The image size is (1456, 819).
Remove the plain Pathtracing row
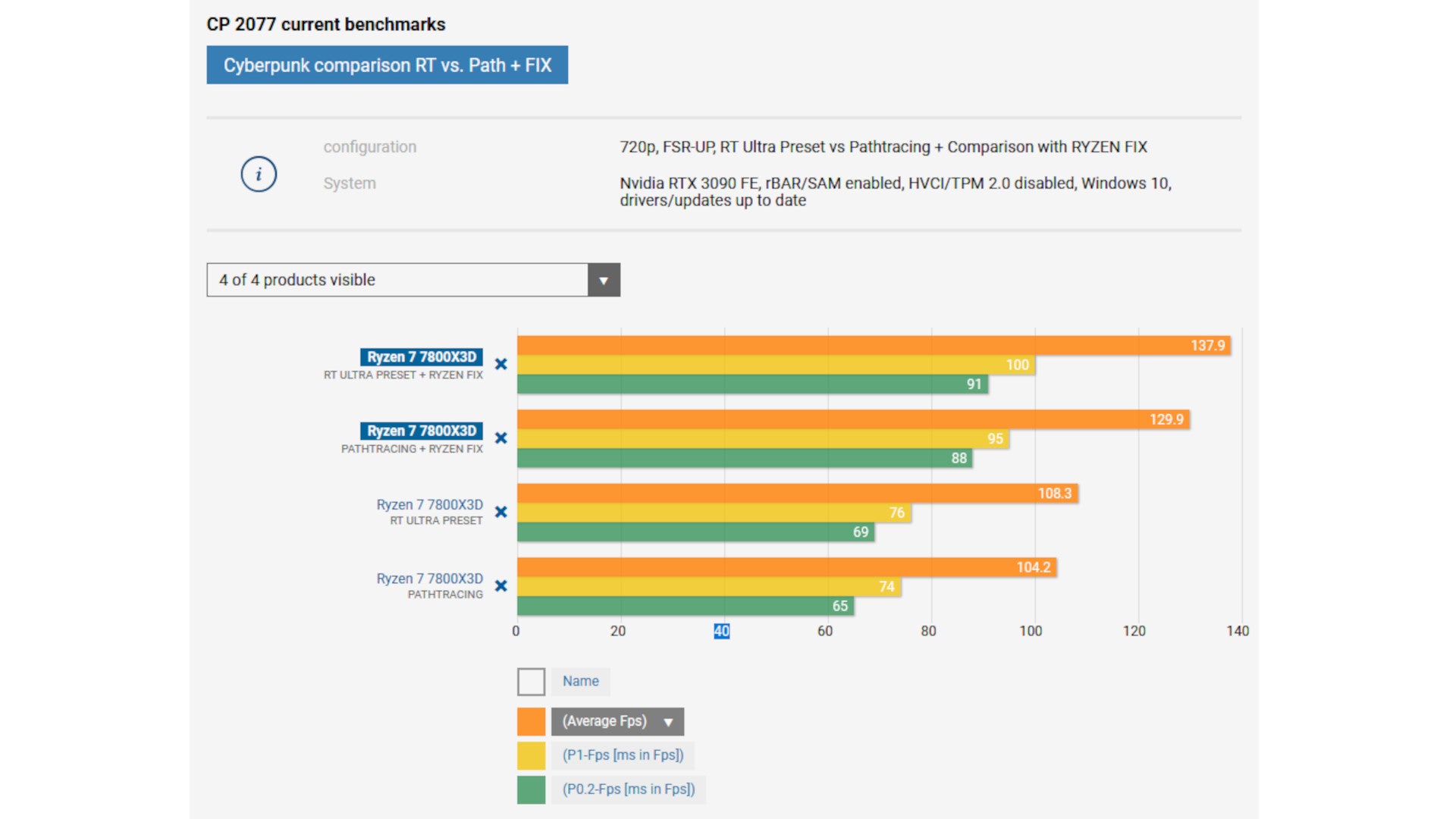tap(500, 585)
